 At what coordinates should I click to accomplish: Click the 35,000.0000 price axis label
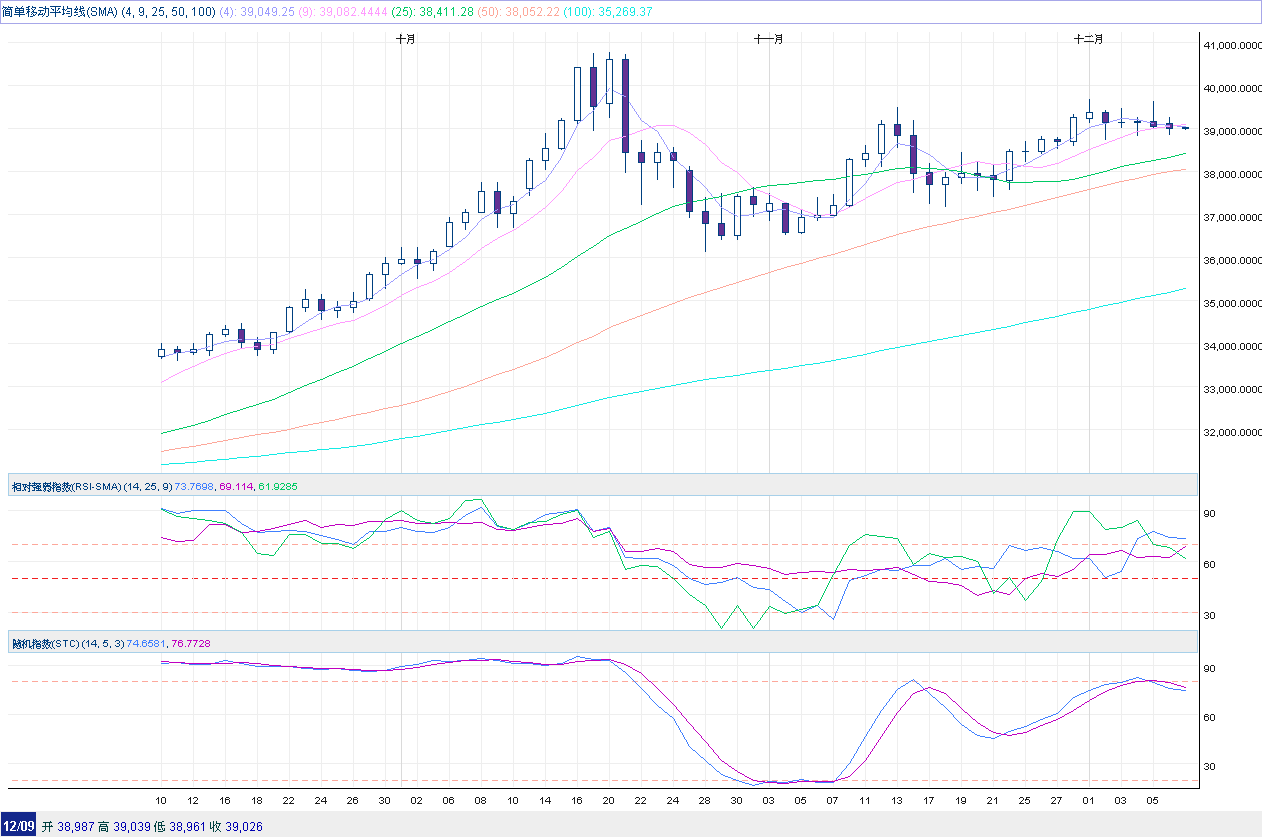pos(1229,303)
